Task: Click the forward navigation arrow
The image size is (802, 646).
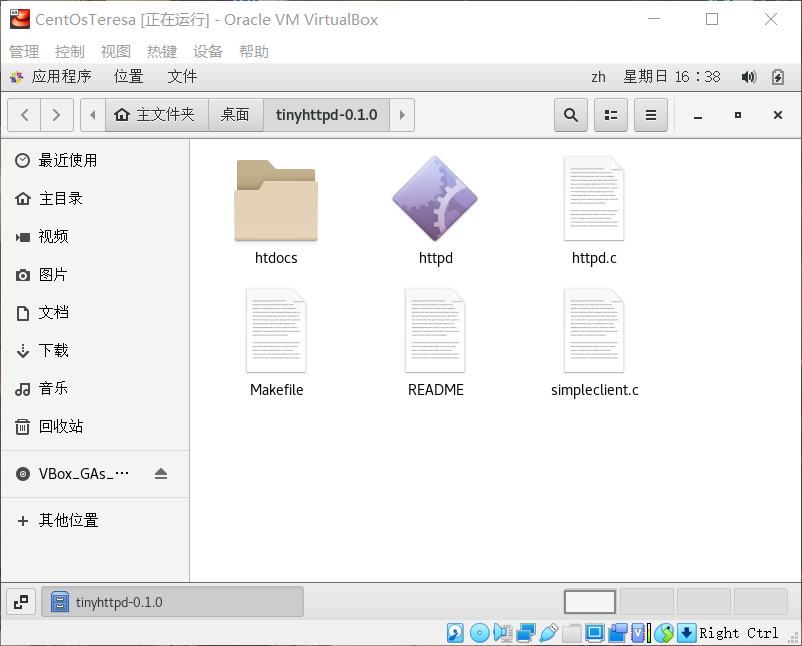Action: click(57, 115)
